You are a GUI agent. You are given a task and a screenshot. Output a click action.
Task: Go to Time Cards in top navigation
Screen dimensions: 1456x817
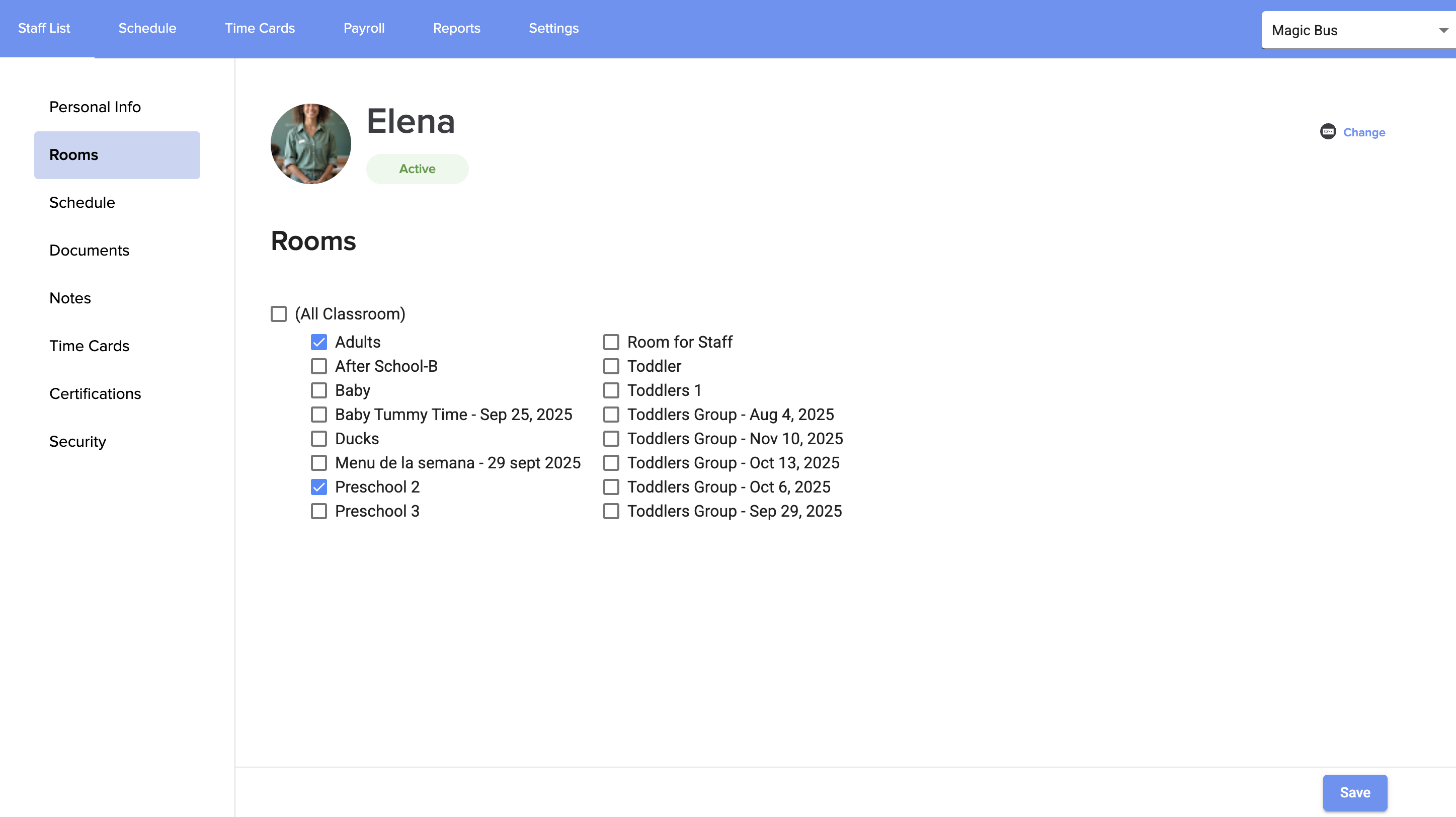[260, 28]
